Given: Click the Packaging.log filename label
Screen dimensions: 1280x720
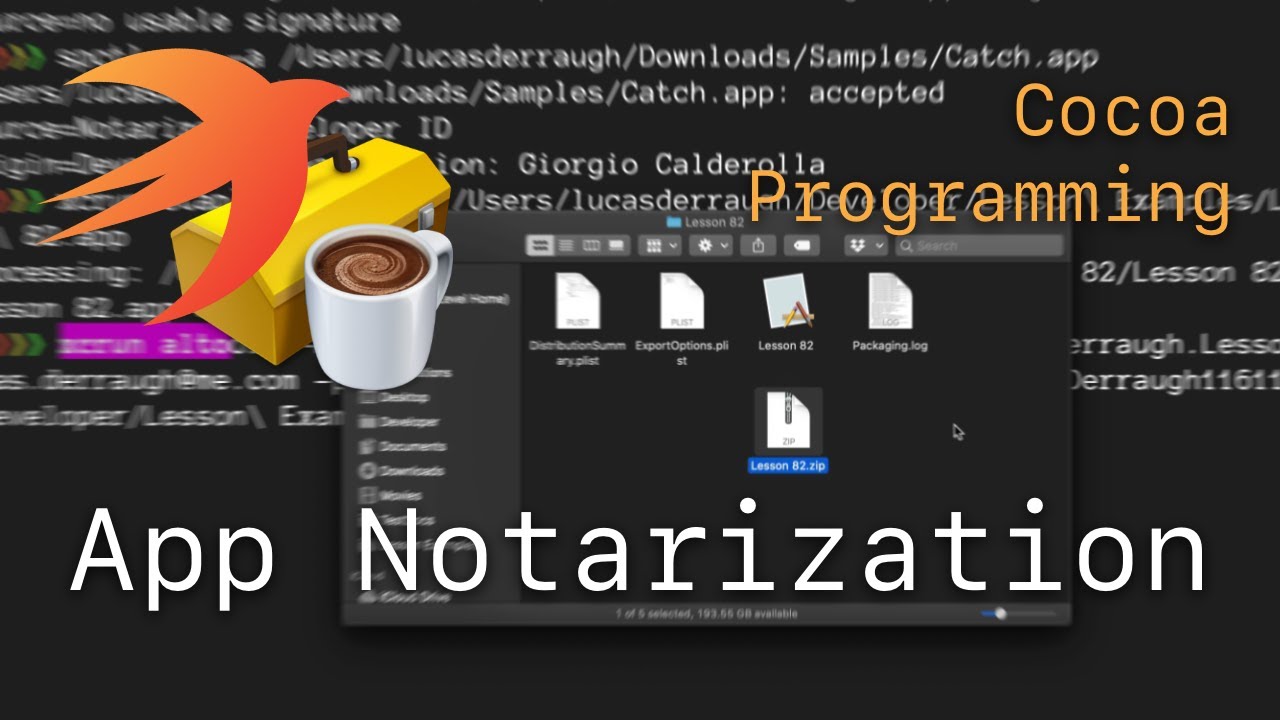Looking at the screenshot, I should tap(890, 345).
